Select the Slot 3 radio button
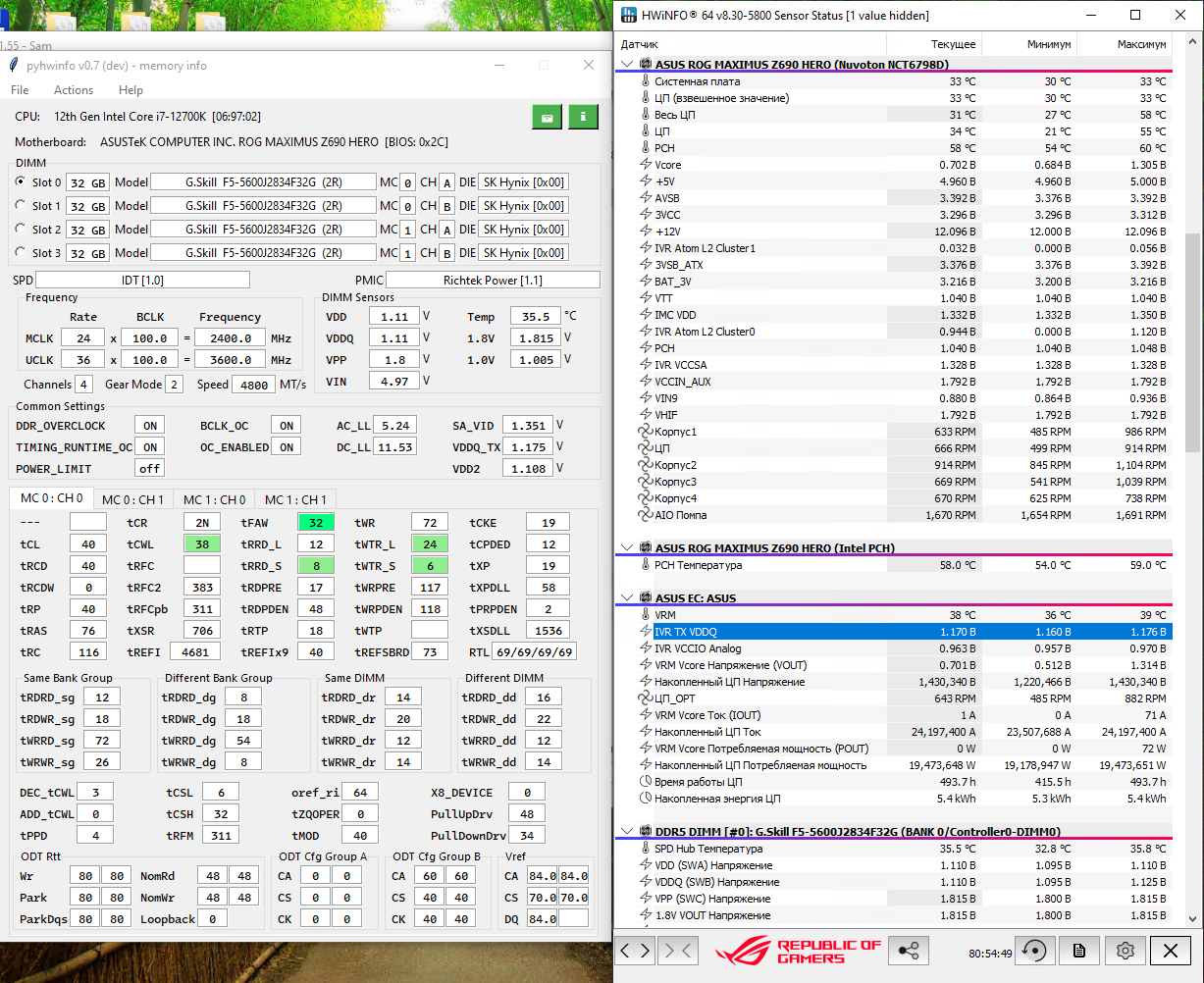Image resolution: width=1204 pixels, height=983 pixels. [x=21, y=252]
